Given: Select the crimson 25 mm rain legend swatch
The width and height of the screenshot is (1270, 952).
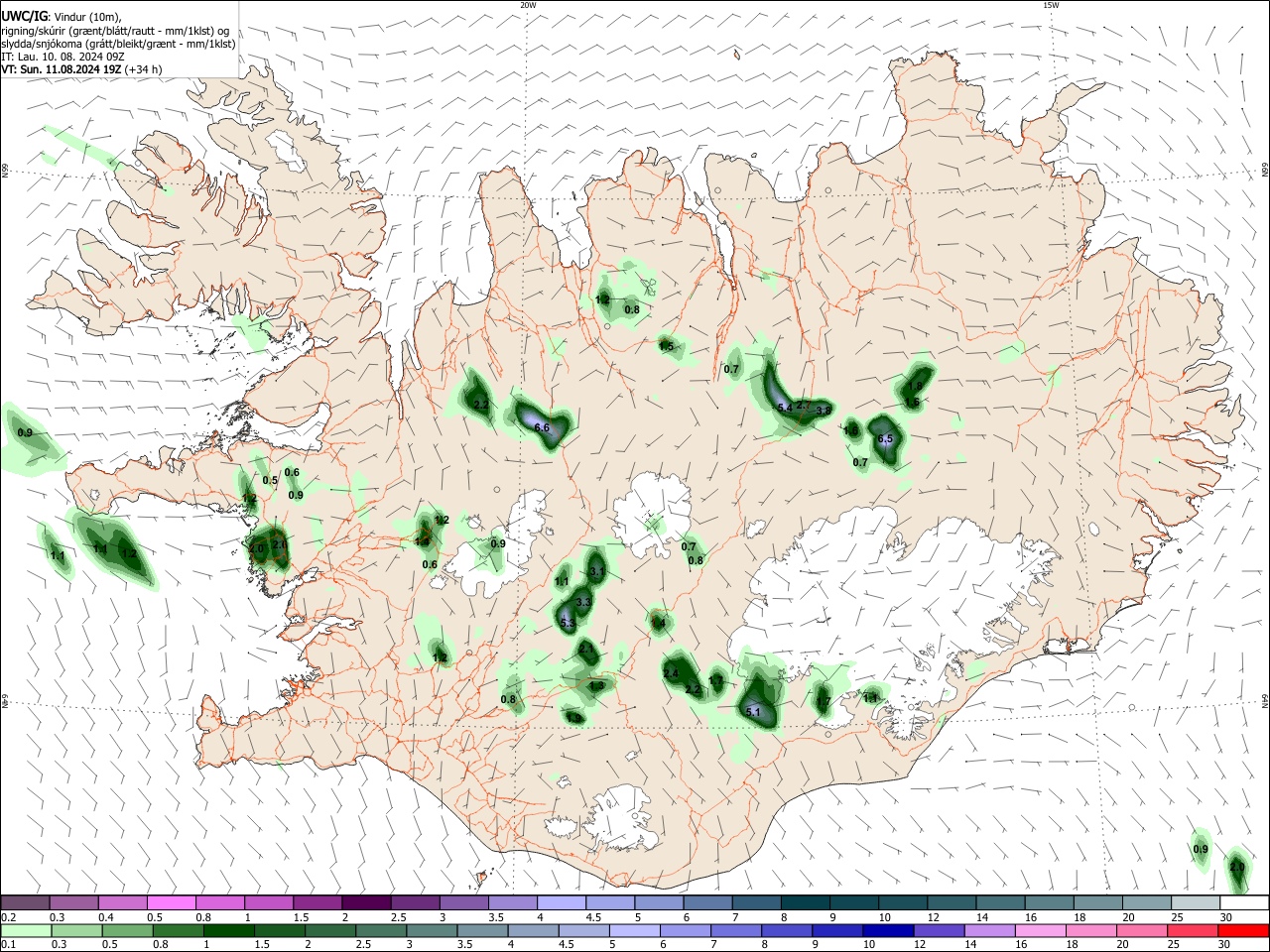Looking at the screenshot, I should (1191, 931).
